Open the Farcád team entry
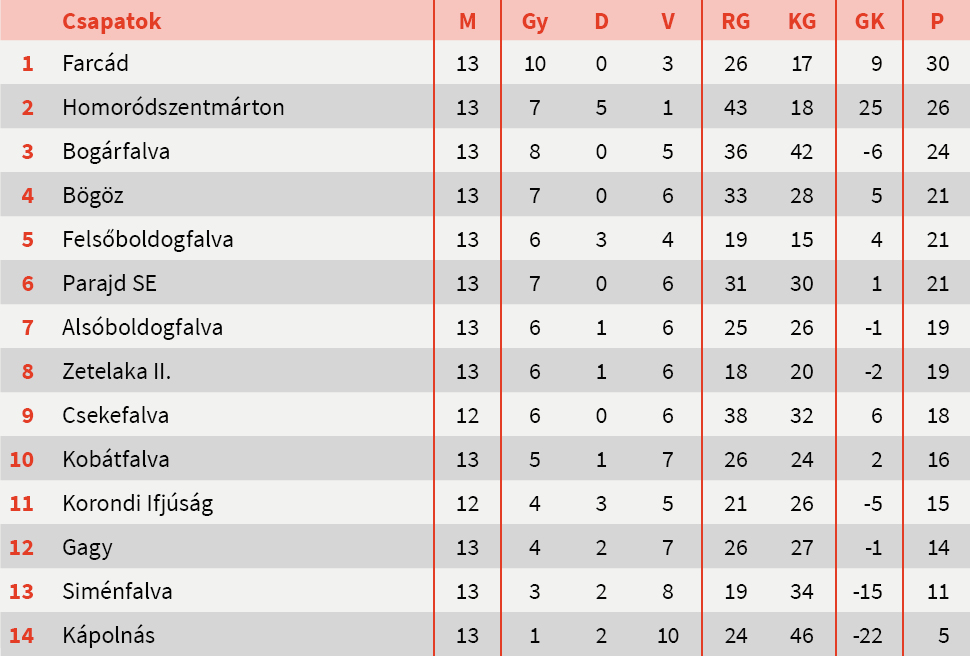This screenshot has width=970, height=656. (95, 64)
